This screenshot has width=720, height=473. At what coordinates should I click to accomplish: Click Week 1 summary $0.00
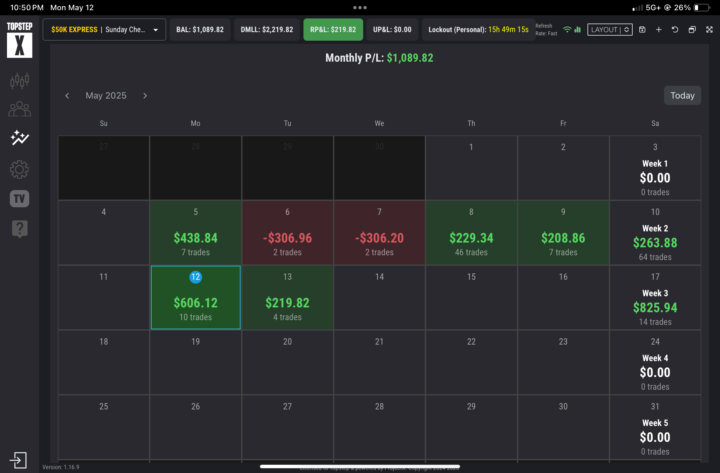(655, 177)
